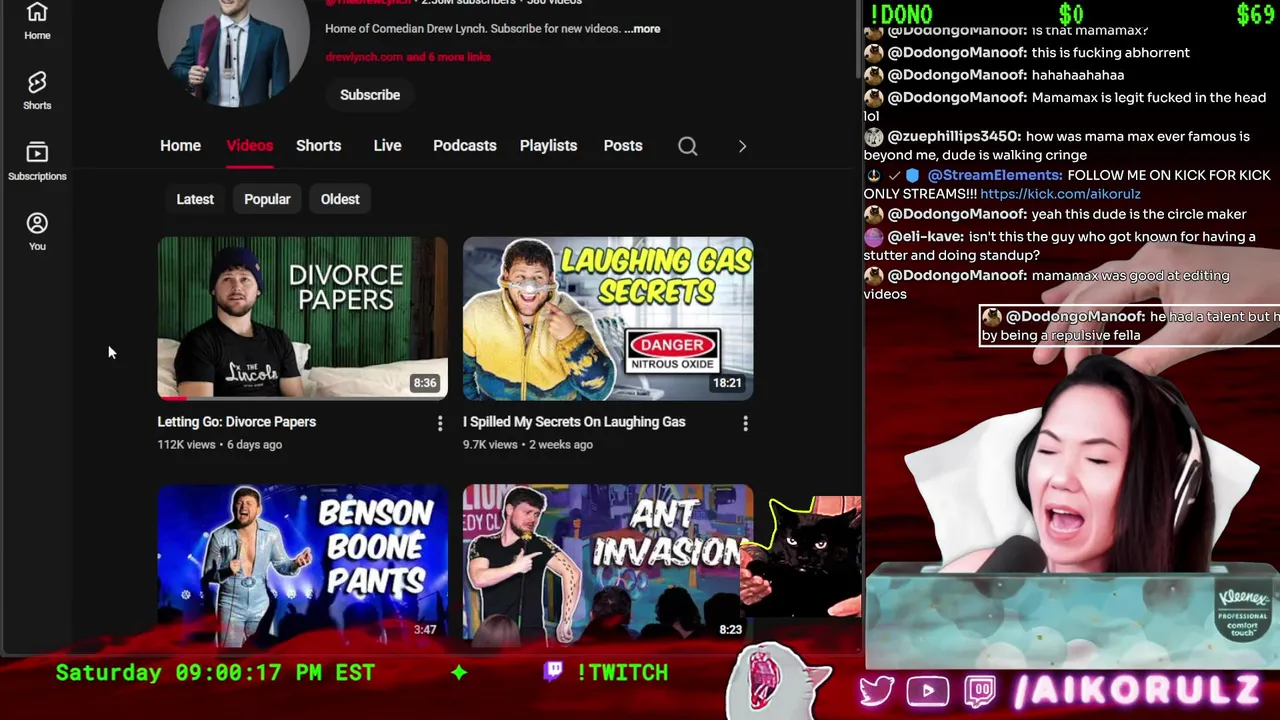Open the Posts tab

pyautogui.click(x=623, y=146)
